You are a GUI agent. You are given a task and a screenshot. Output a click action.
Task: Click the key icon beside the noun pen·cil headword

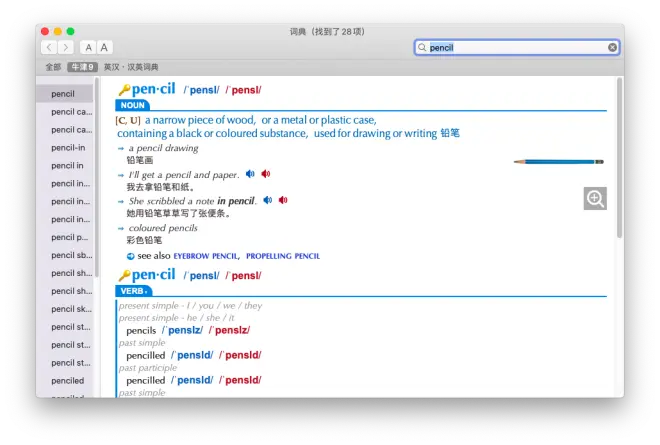(124, 90)
